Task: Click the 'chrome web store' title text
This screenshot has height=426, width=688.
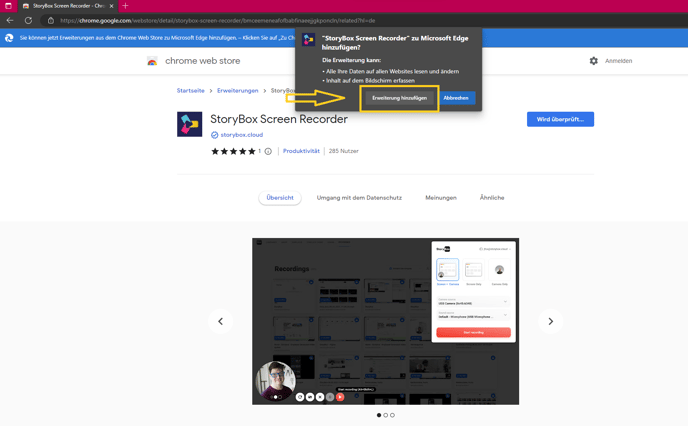Action: pyautogui.click(x=202, y=61)
